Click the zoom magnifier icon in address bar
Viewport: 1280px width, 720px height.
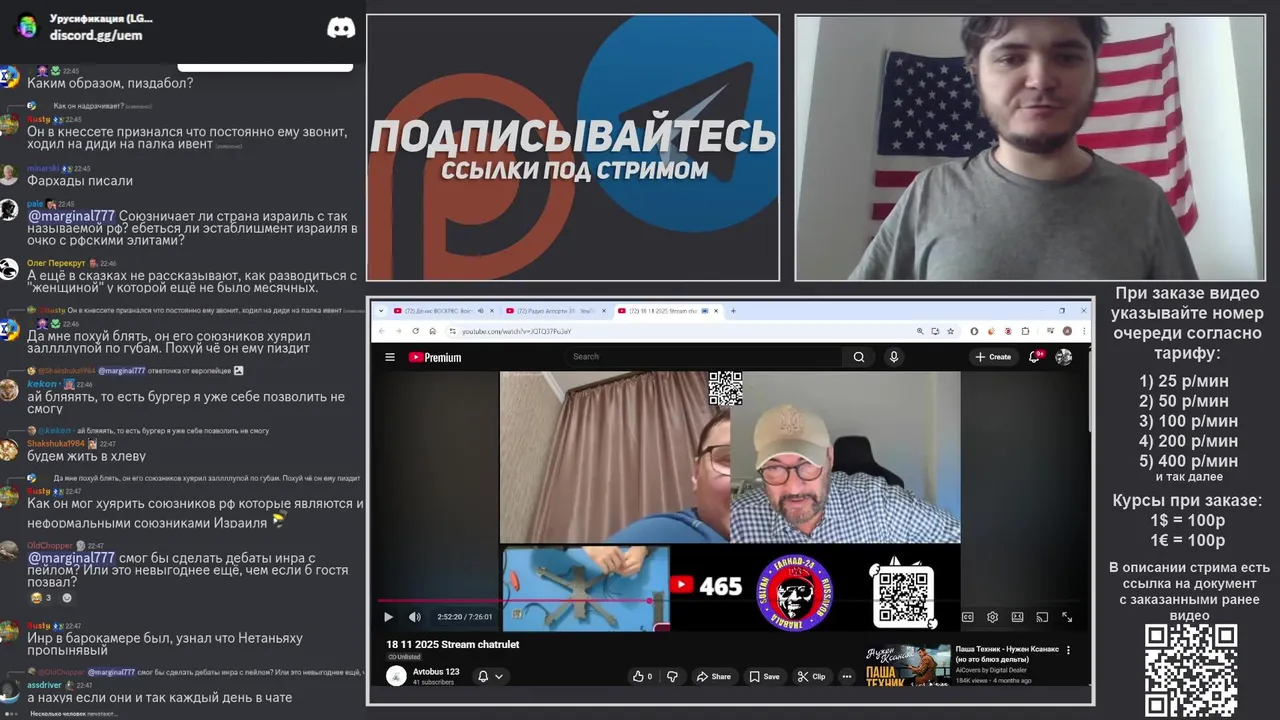(x=920, y=331)
